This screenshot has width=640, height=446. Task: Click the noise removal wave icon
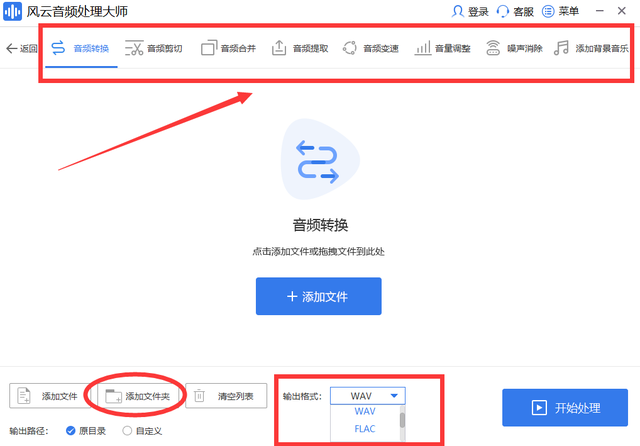[493, 48]
